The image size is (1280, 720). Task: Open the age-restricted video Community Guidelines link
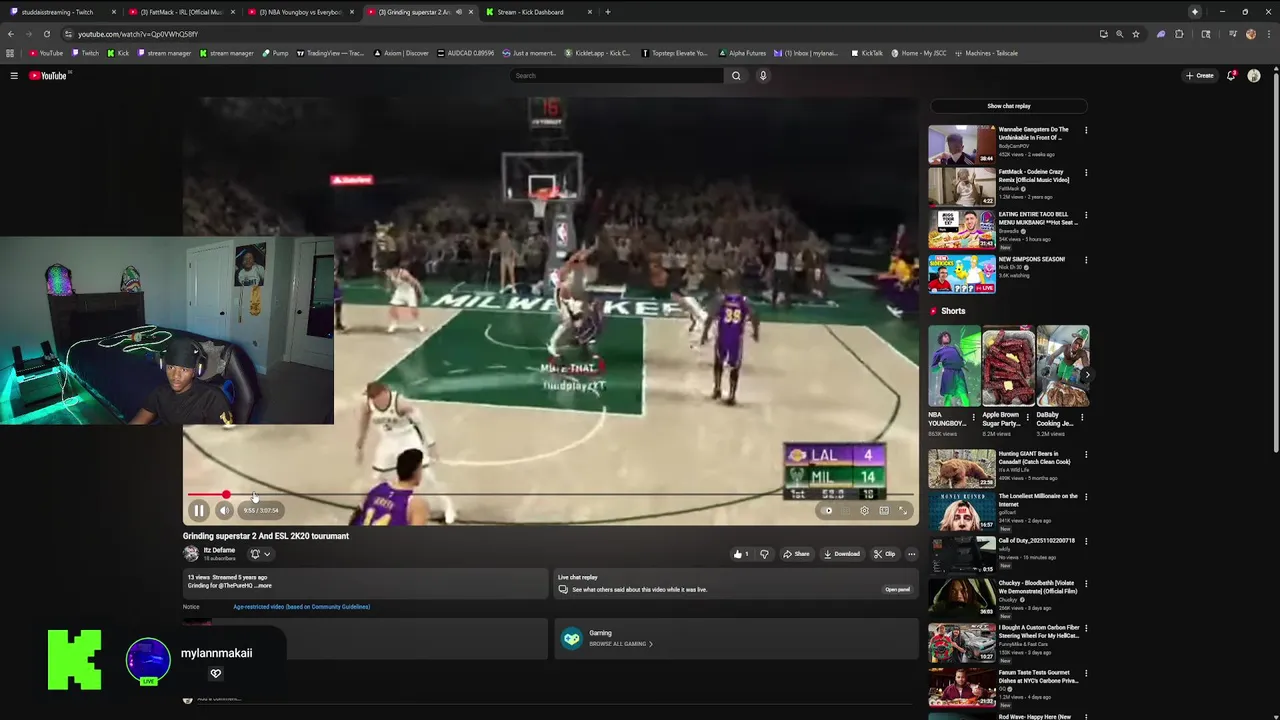301,607
